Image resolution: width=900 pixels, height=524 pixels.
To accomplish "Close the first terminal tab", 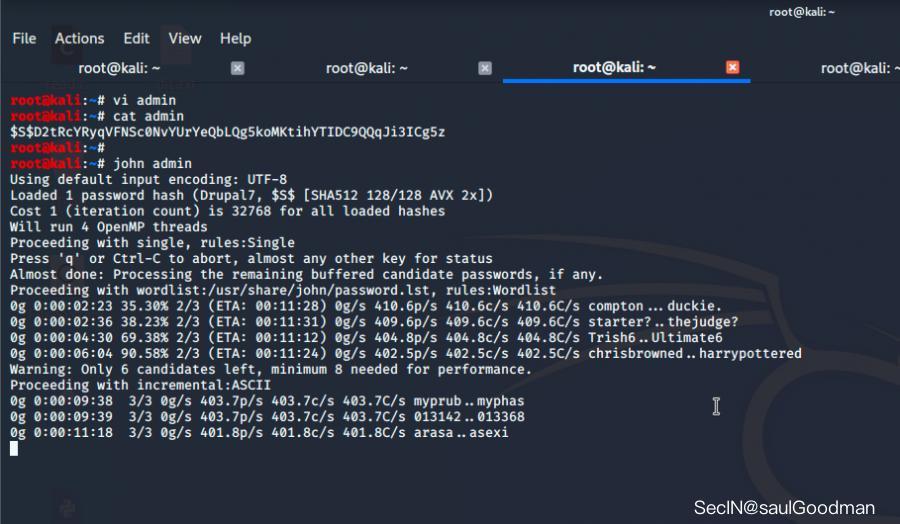I will pyautogui.click(x=238, y=68).
